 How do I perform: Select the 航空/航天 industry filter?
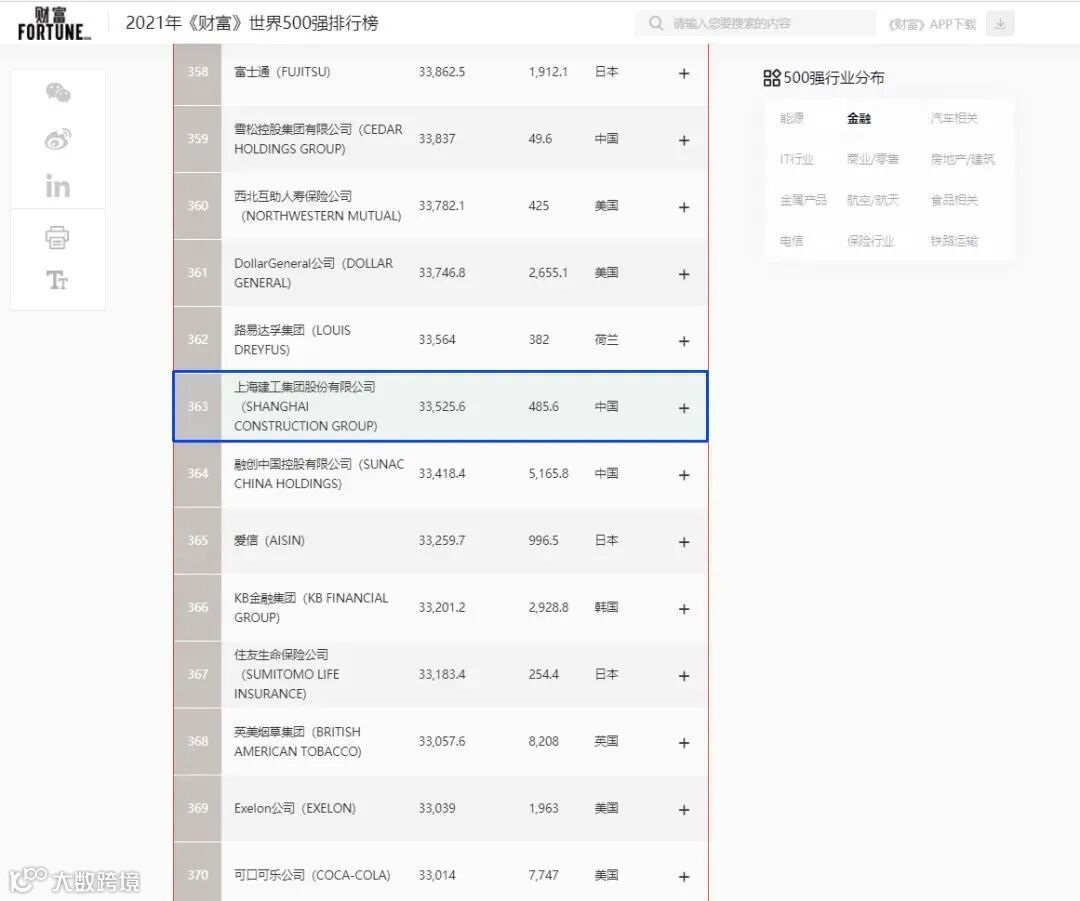(x=873, y=200)
